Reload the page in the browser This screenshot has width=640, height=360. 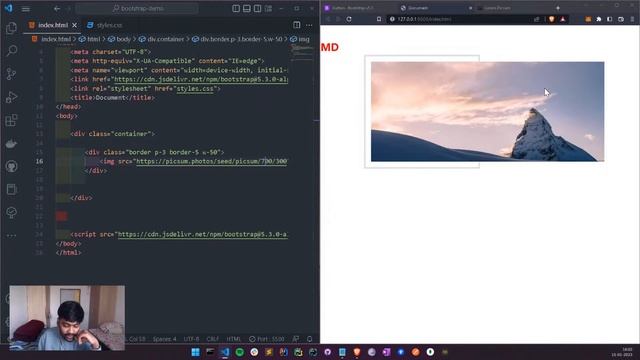pyautogui.click(x=349, y=19)
